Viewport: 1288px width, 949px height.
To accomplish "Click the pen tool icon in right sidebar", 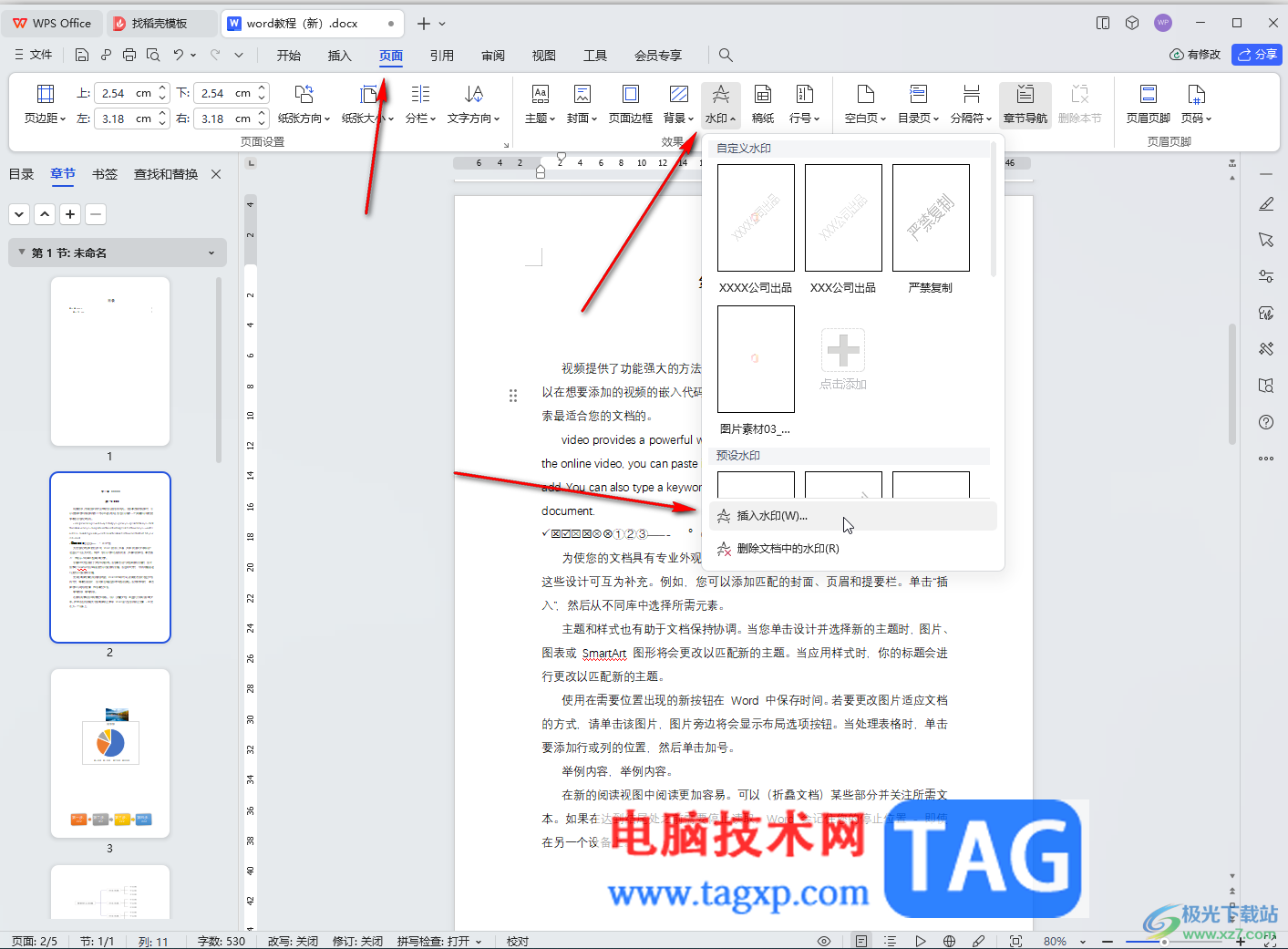I will pyautogui.click(x=1266, y=204).
